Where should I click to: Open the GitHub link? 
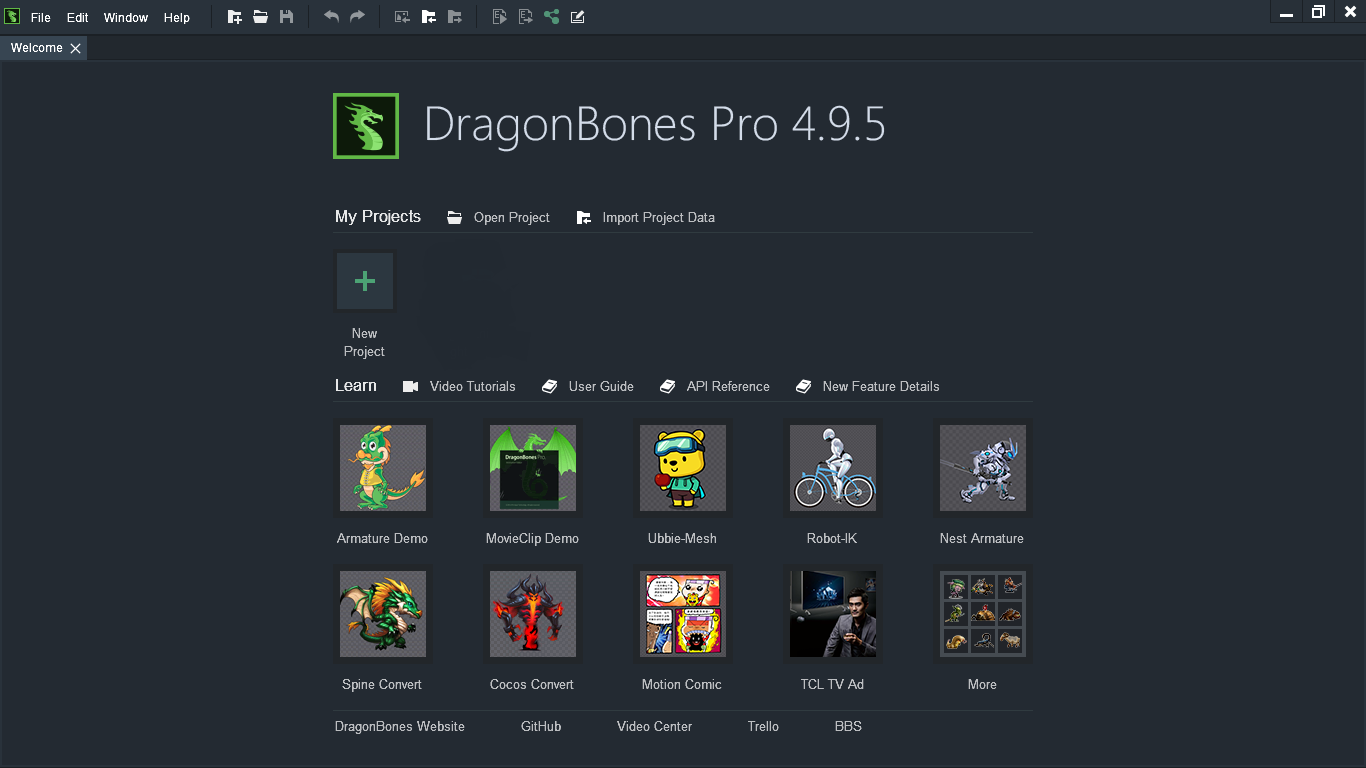coord(541,726)
